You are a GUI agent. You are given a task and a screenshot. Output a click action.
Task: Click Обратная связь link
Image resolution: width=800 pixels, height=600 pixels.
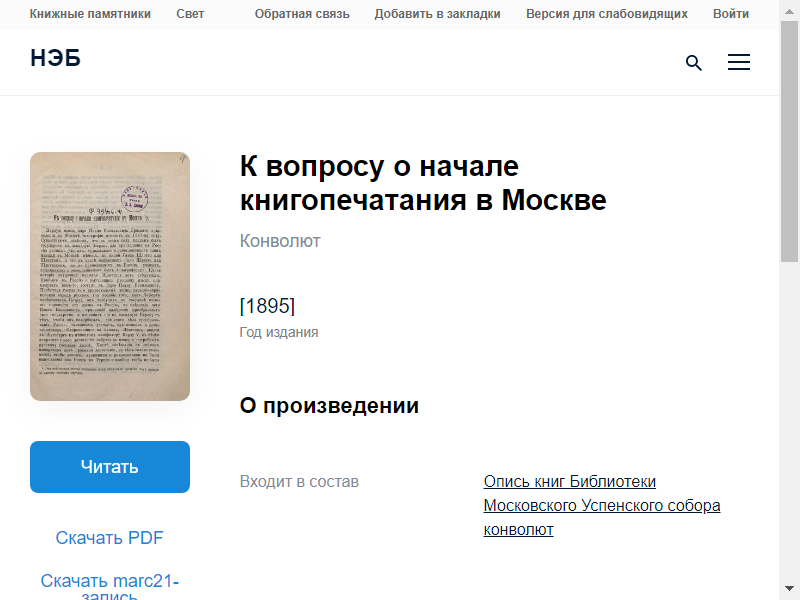(302, 14)
